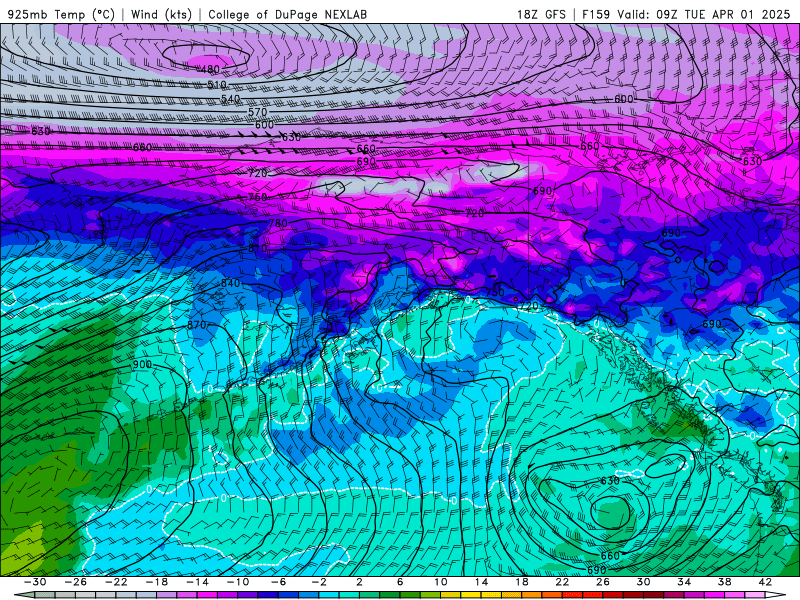This screenshot has height=600, width=800.
Task: Click the "F159 Valid: 09Z TUE APR 01 2025" text
Action: pyautogui.click(x=686, y=14)
